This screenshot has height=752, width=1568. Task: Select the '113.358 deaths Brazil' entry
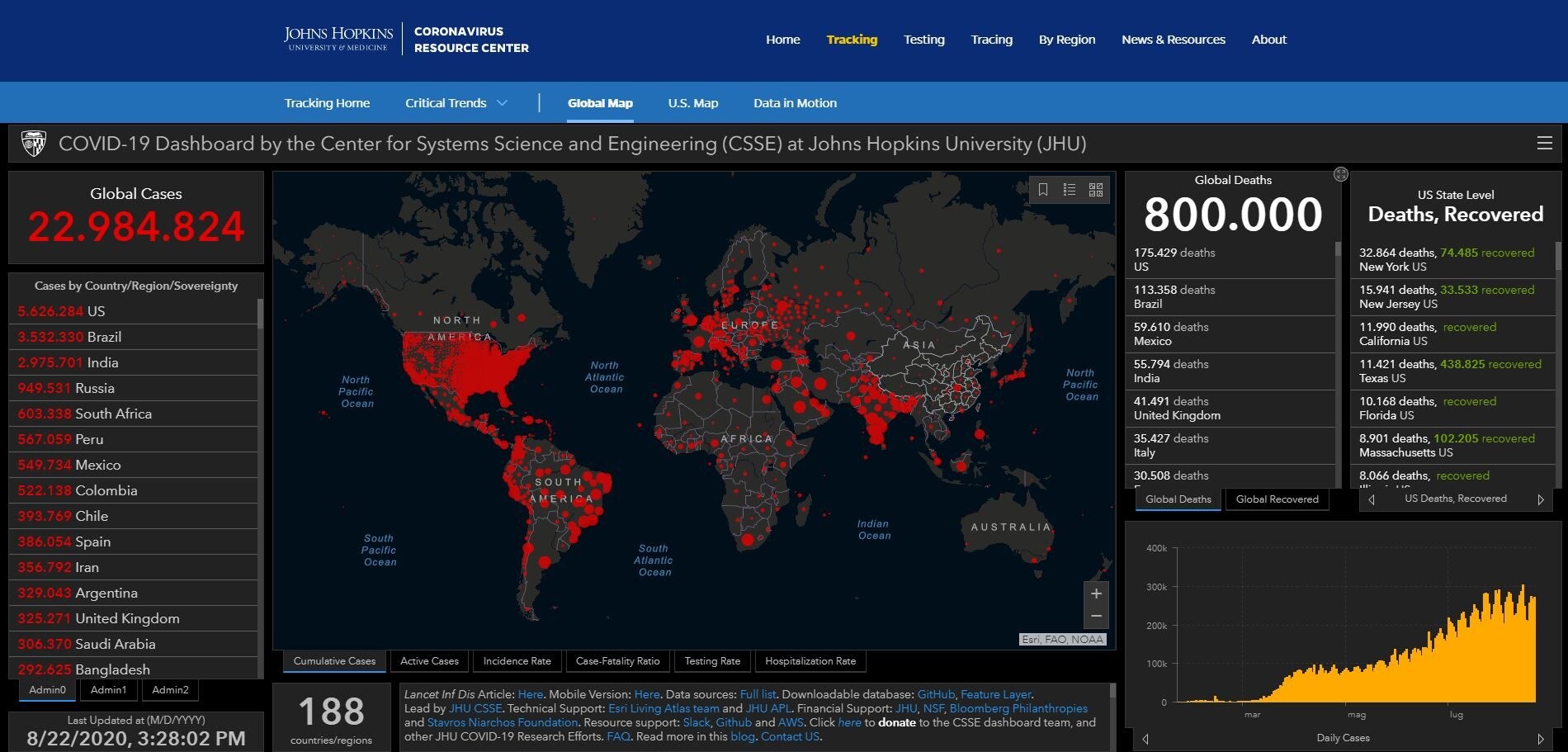coord(1230,297)
